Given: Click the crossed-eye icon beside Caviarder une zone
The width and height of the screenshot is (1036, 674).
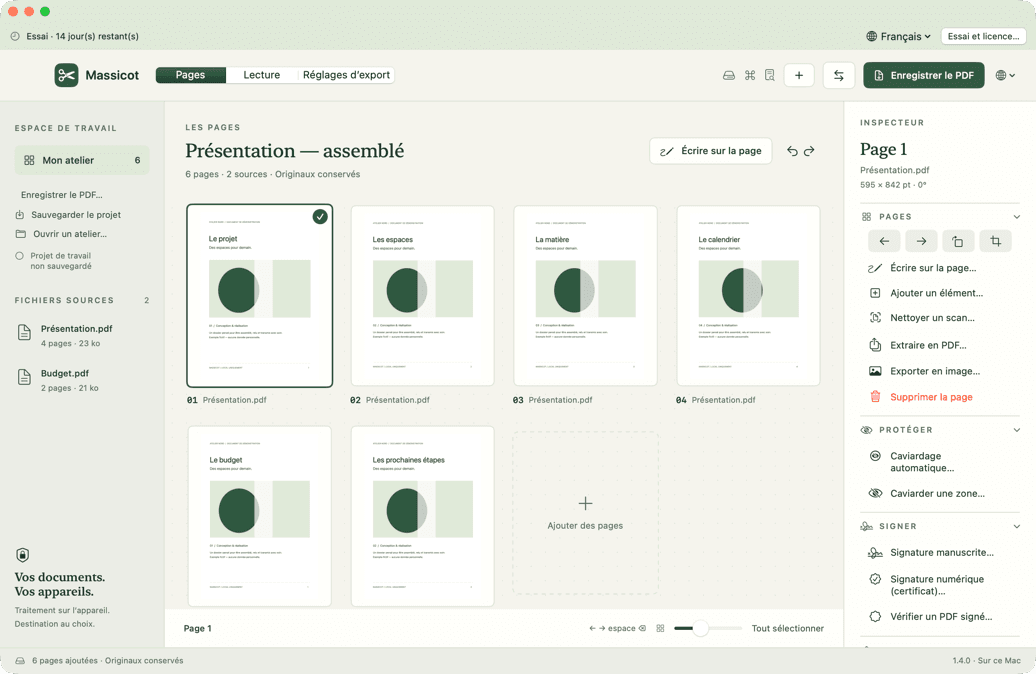Looking at the screenshot, I should pyautogui.click(x=875, y=493).
